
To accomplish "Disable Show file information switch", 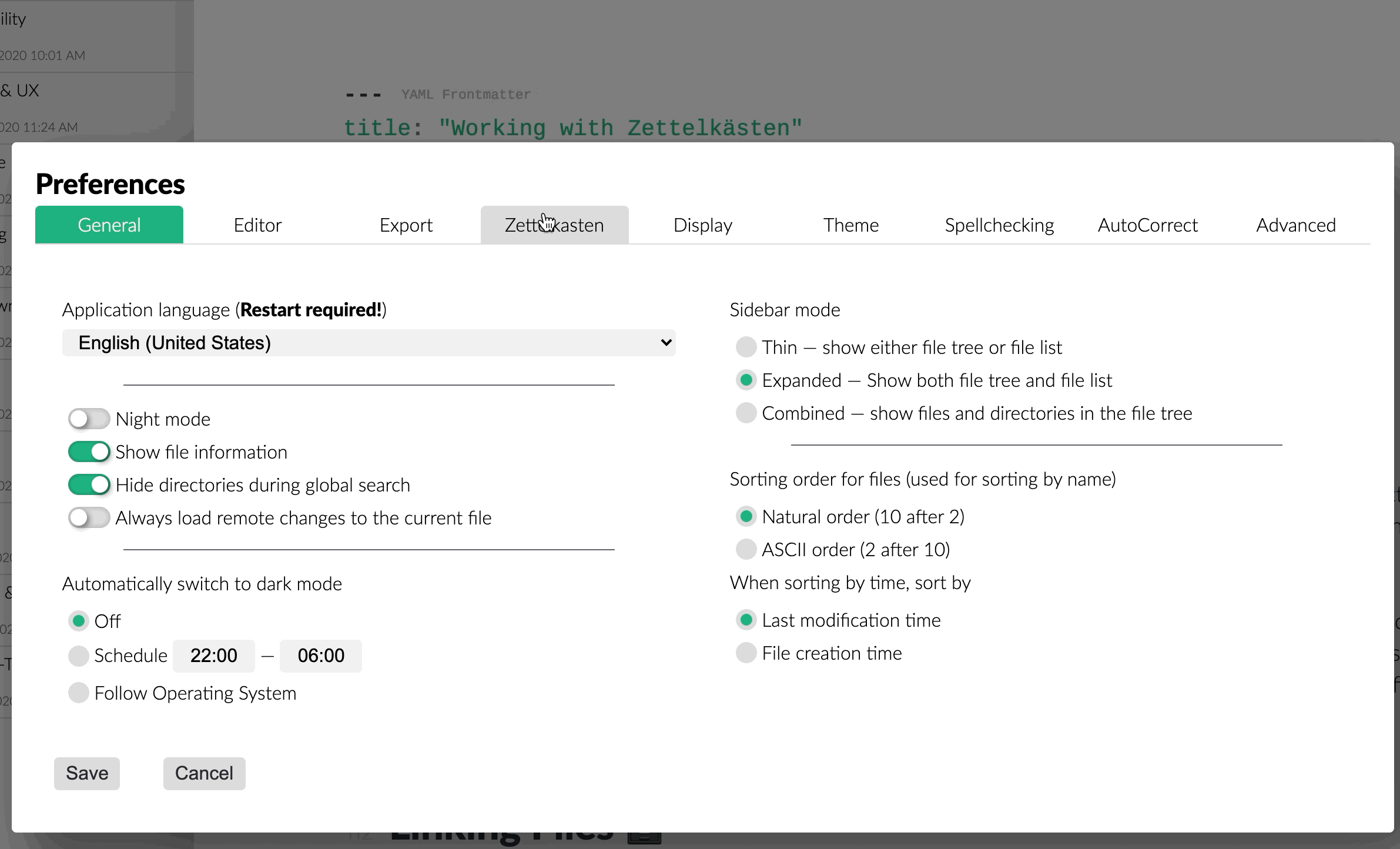I will (x=89, y=452).
